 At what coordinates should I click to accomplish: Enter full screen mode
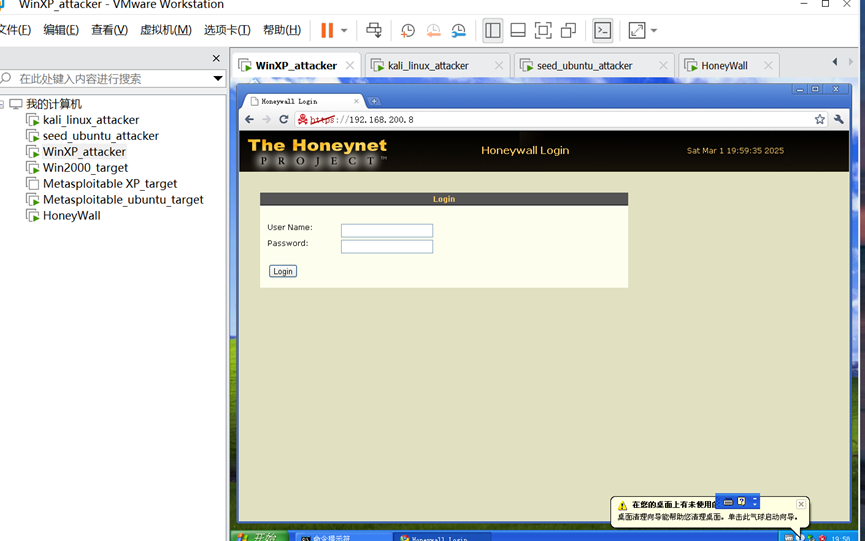(x=543, y=30)
